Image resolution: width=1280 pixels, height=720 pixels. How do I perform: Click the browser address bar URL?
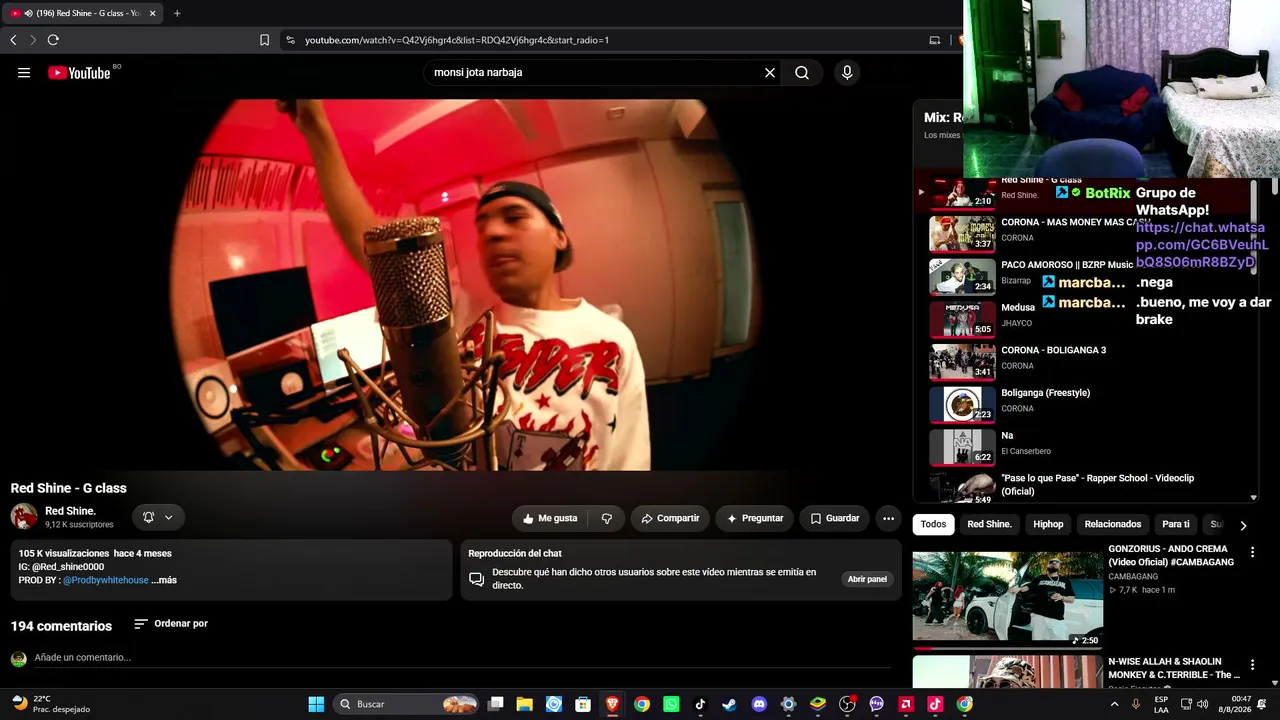tap(457, 40)
